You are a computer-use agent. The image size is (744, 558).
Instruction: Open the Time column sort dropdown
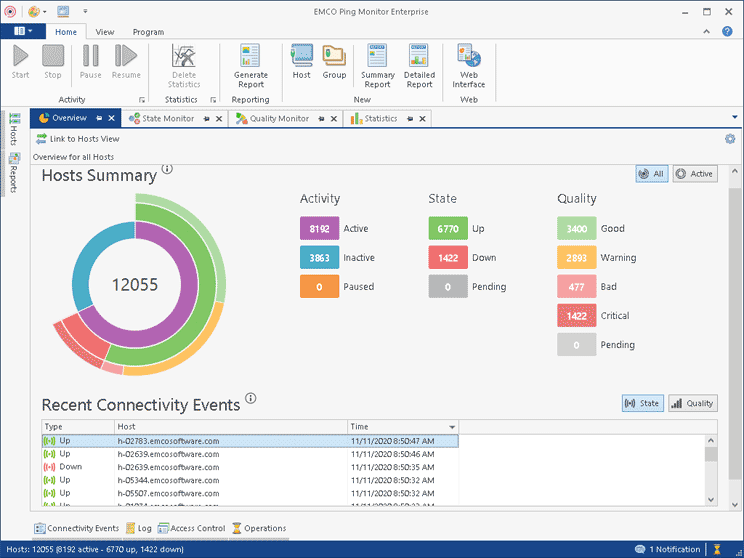452,427
